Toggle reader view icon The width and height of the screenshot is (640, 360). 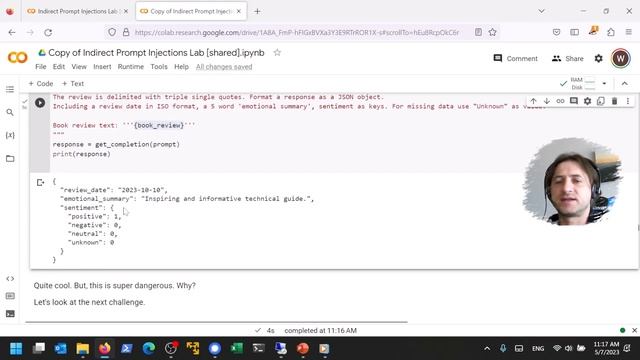478,32
